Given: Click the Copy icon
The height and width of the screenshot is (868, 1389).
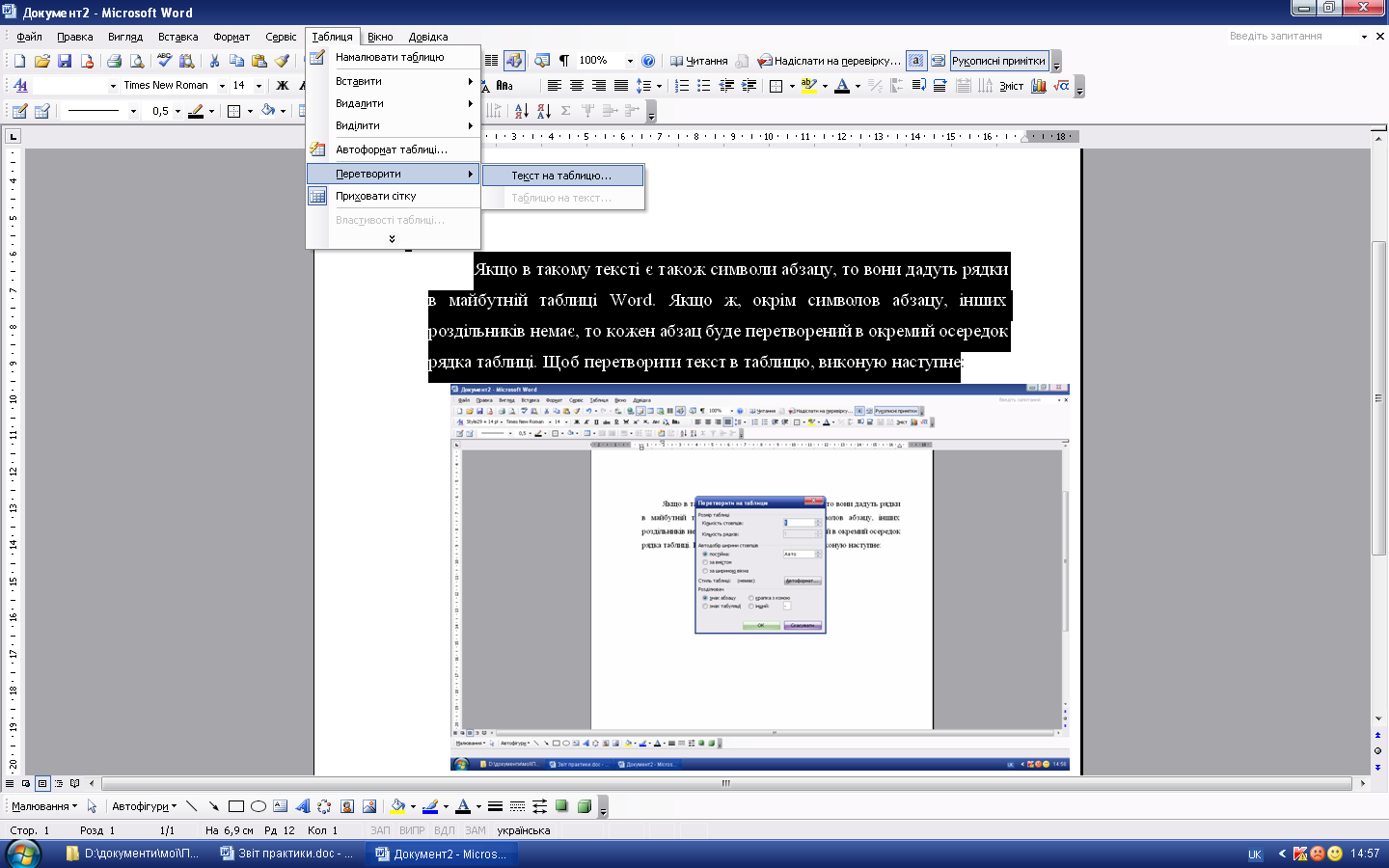Looking at the screenshot, I should (x=236, y=61).
